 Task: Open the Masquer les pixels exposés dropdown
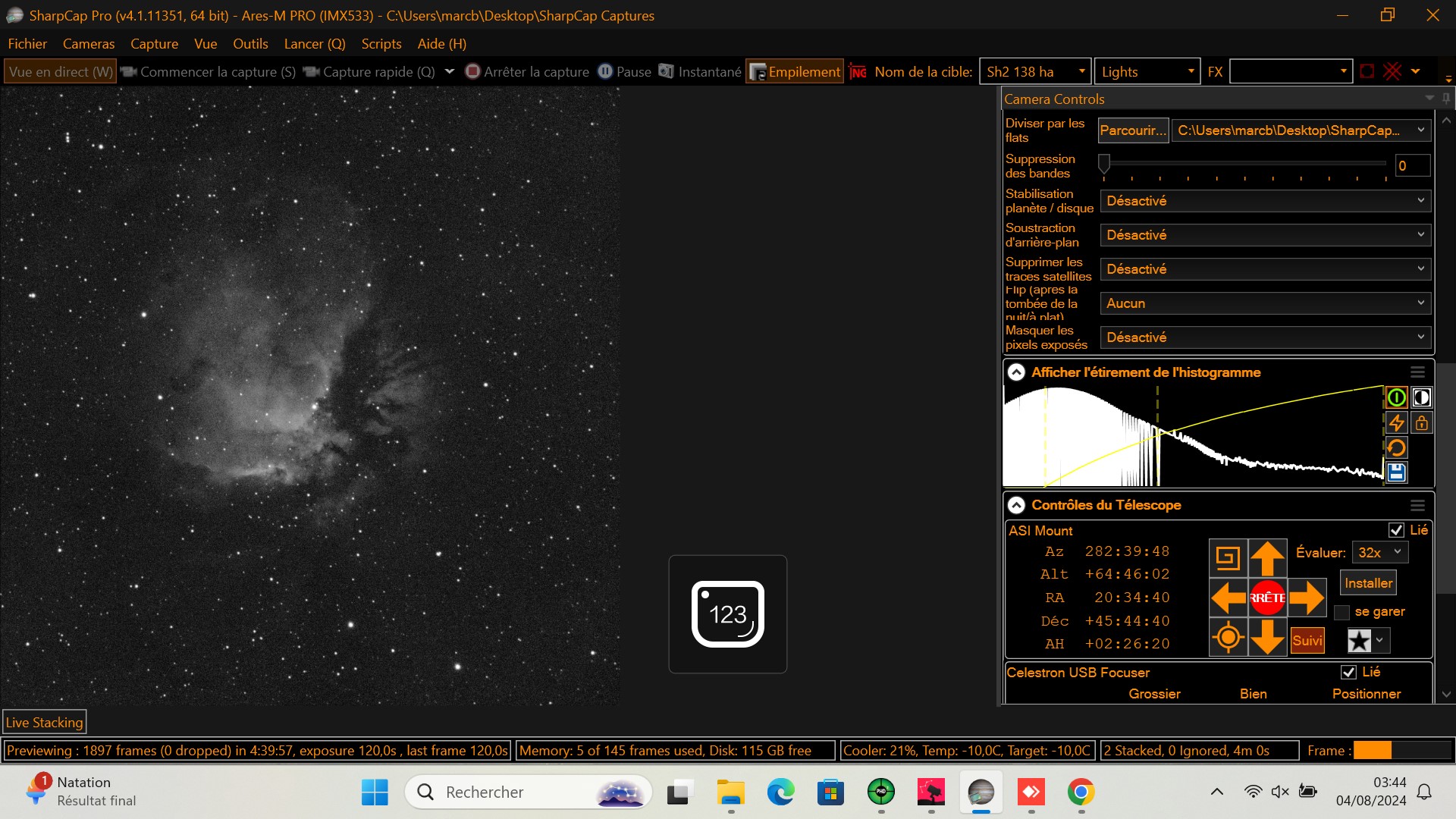1266,337
